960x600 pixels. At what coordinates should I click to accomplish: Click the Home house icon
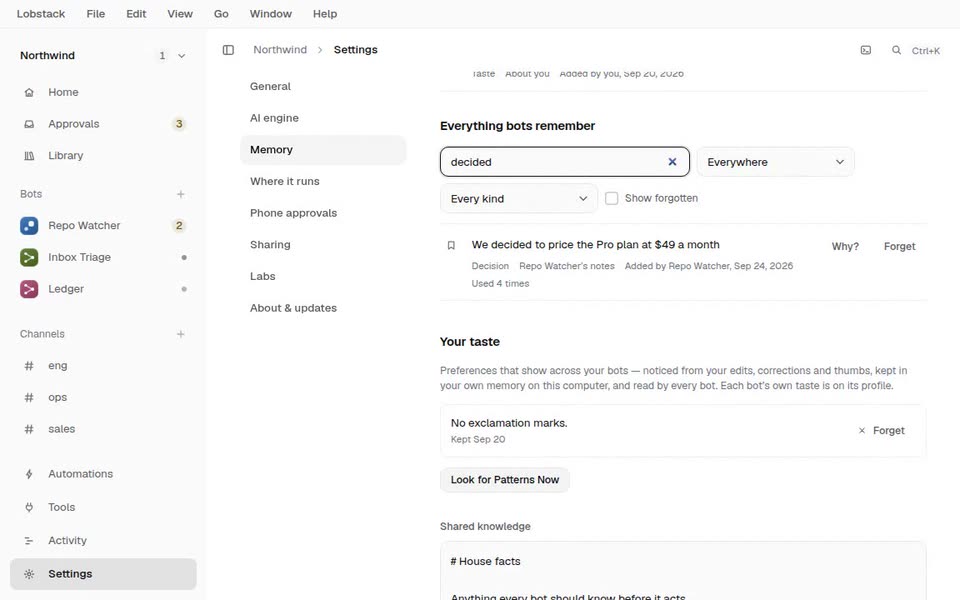pos(29,92)
